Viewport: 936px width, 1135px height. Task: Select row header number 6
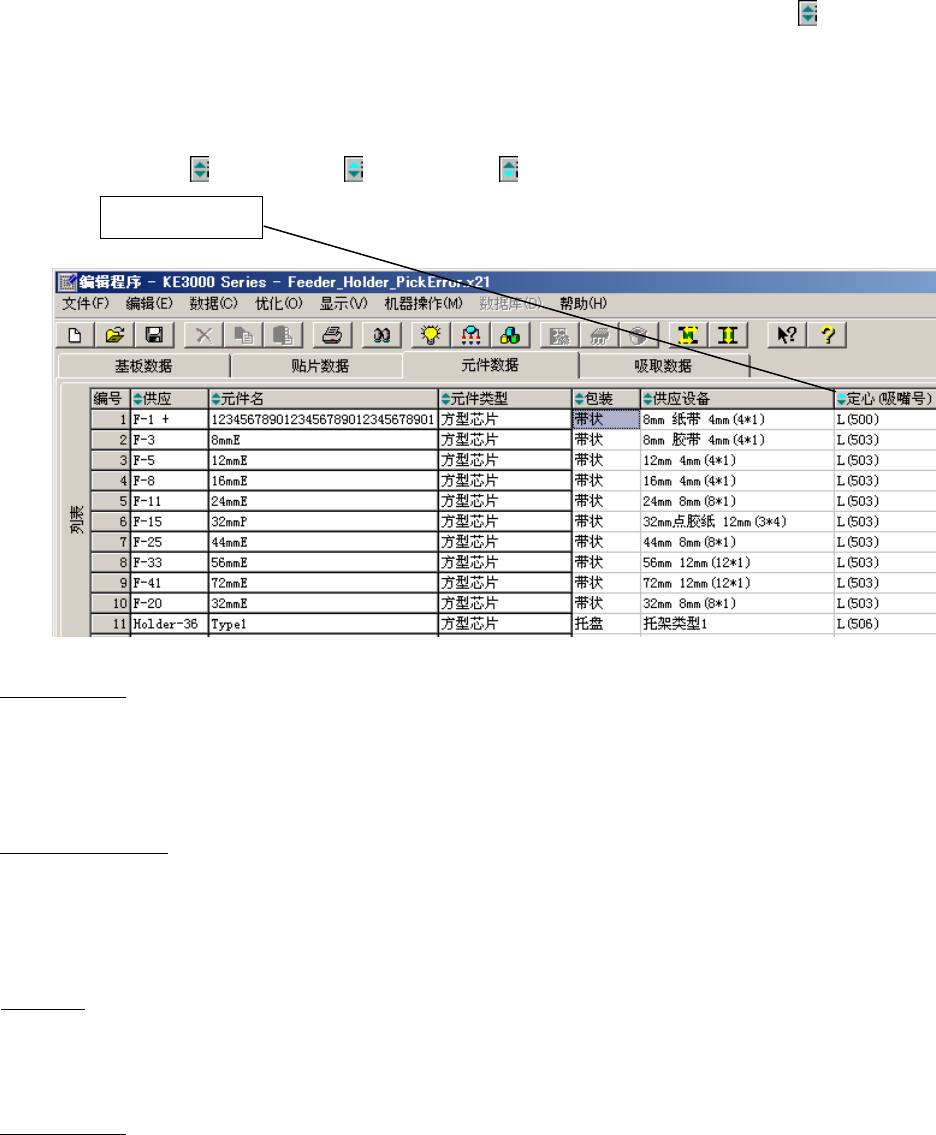tap(110, 521)
